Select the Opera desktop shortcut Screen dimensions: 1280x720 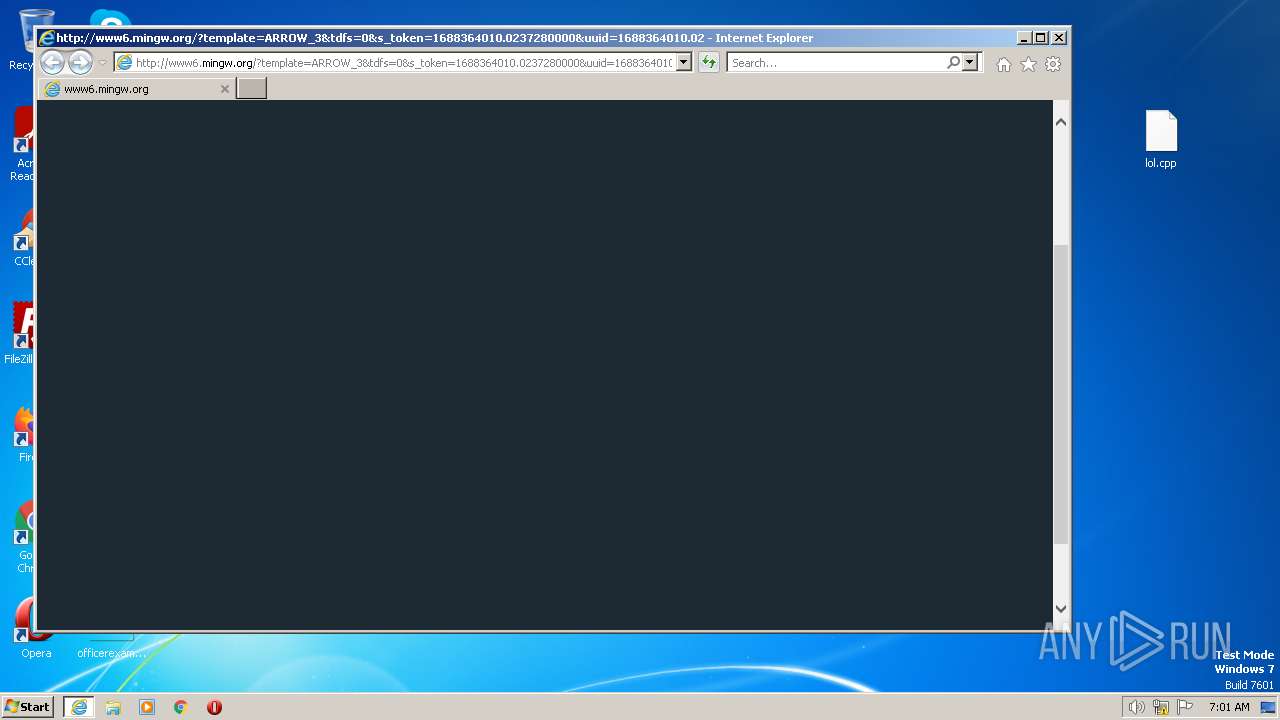click(x=35, y=629)
